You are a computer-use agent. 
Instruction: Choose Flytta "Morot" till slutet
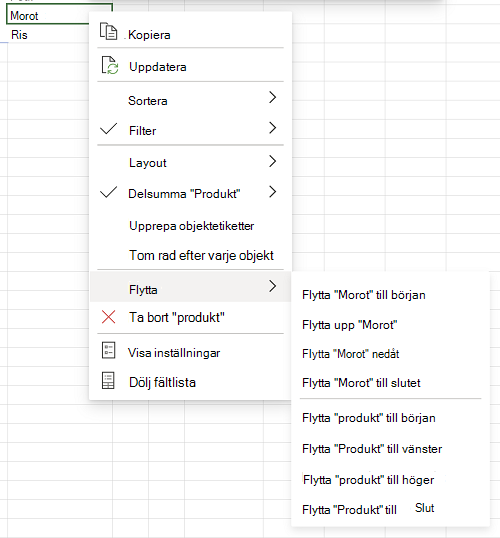pos(361,383)
